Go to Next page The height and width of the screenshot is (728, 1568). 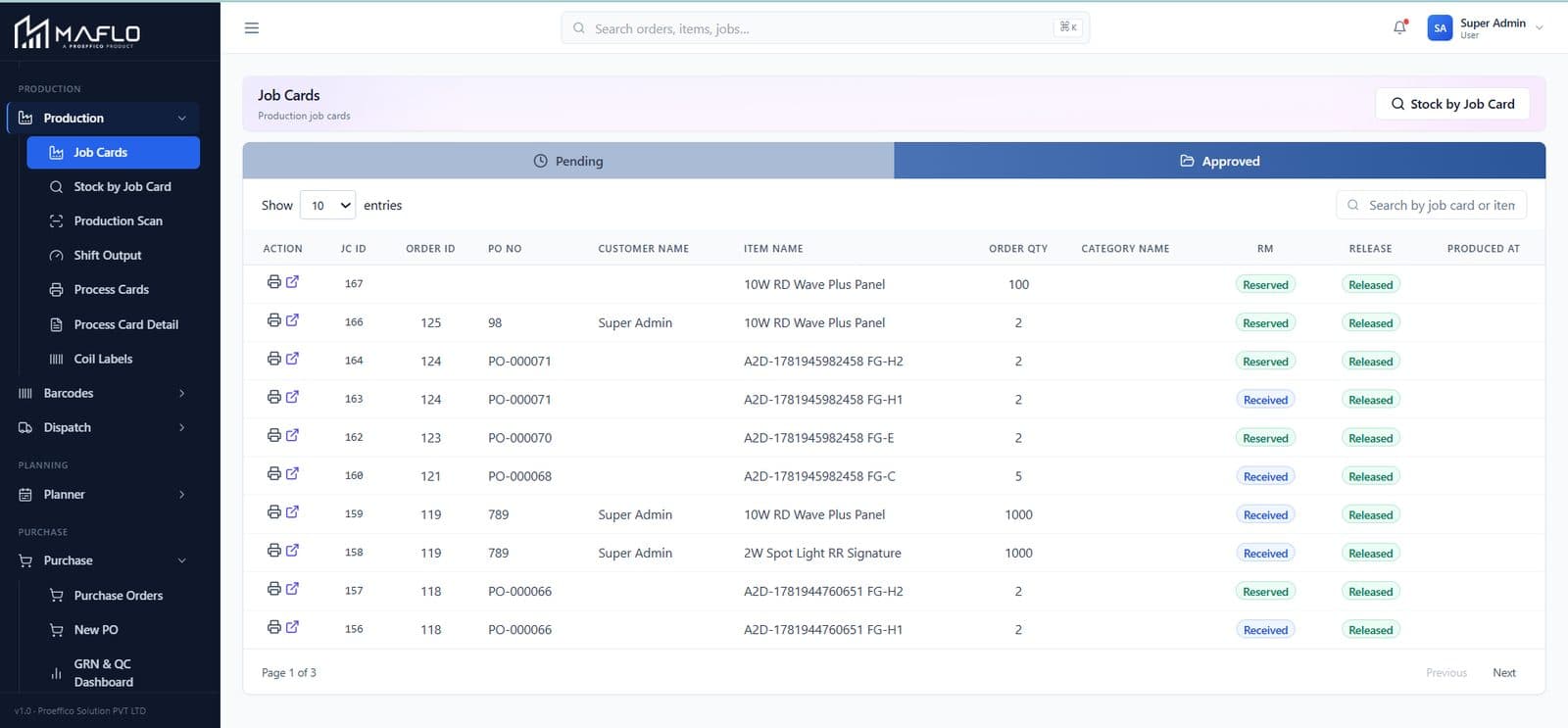(x=1503, y=673)
